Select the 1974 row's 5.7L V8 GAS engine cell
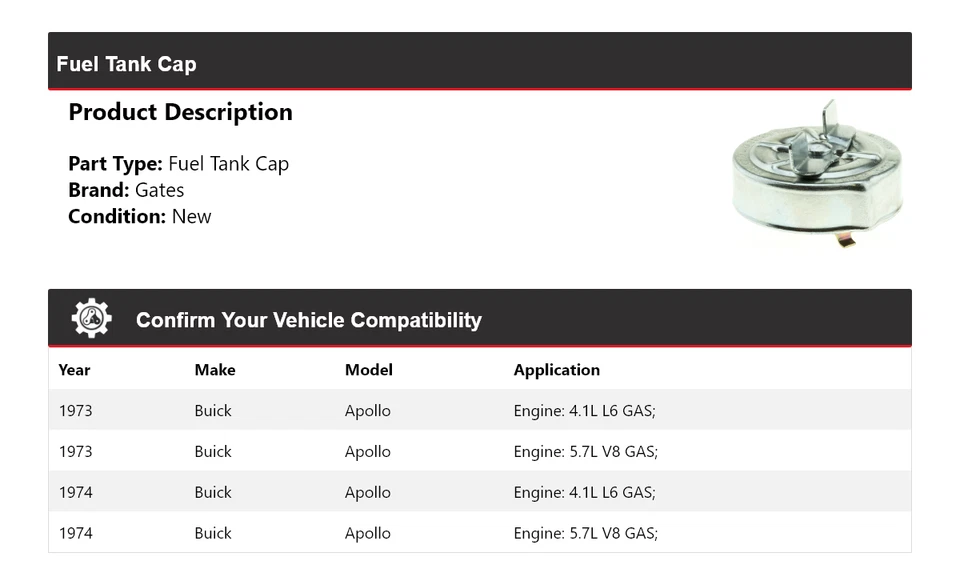 585,534
